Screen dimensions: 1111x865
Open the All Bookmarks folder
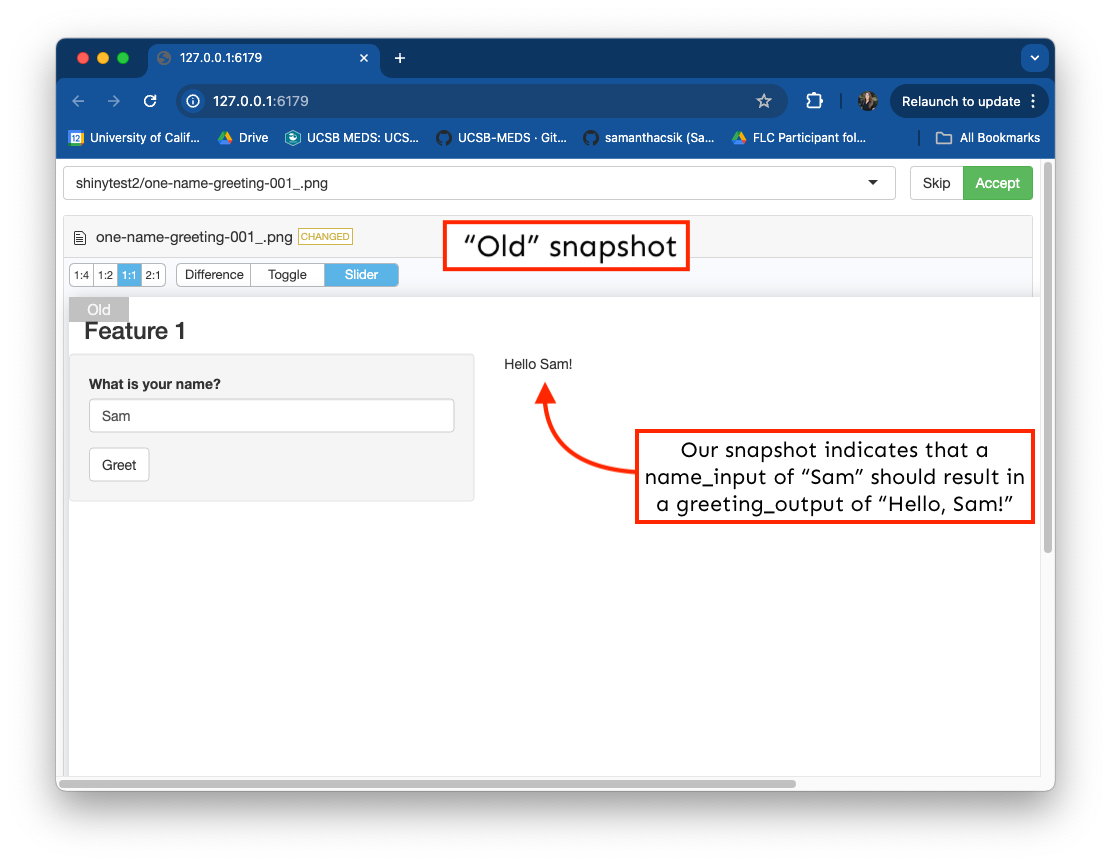(987, 138)
